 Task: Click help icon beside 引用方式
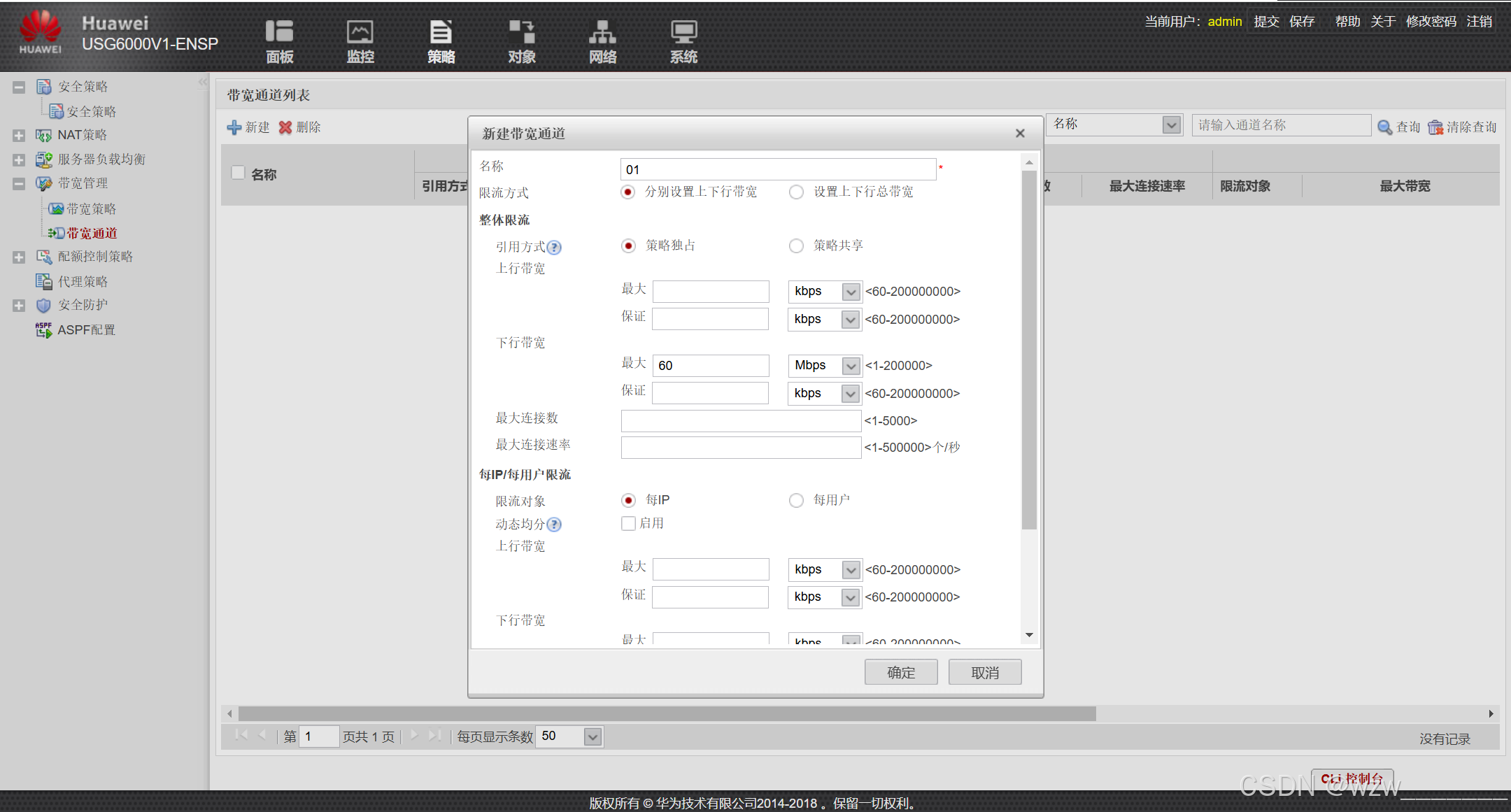[x=554, y=248]
